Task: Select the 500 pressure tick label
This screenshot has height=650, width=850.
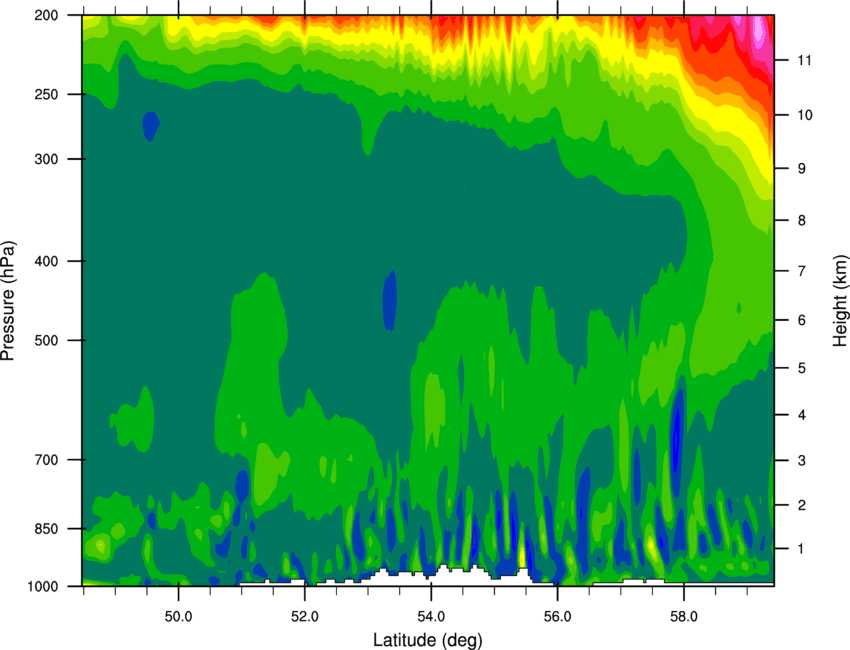Action: click(x=46, y=340)
